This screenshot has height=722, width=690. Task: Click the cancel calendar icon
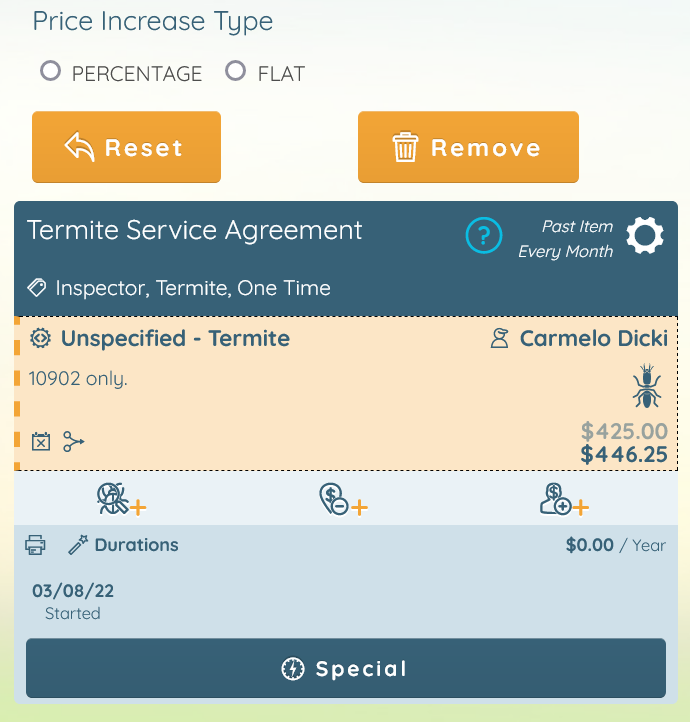(41, 442)
